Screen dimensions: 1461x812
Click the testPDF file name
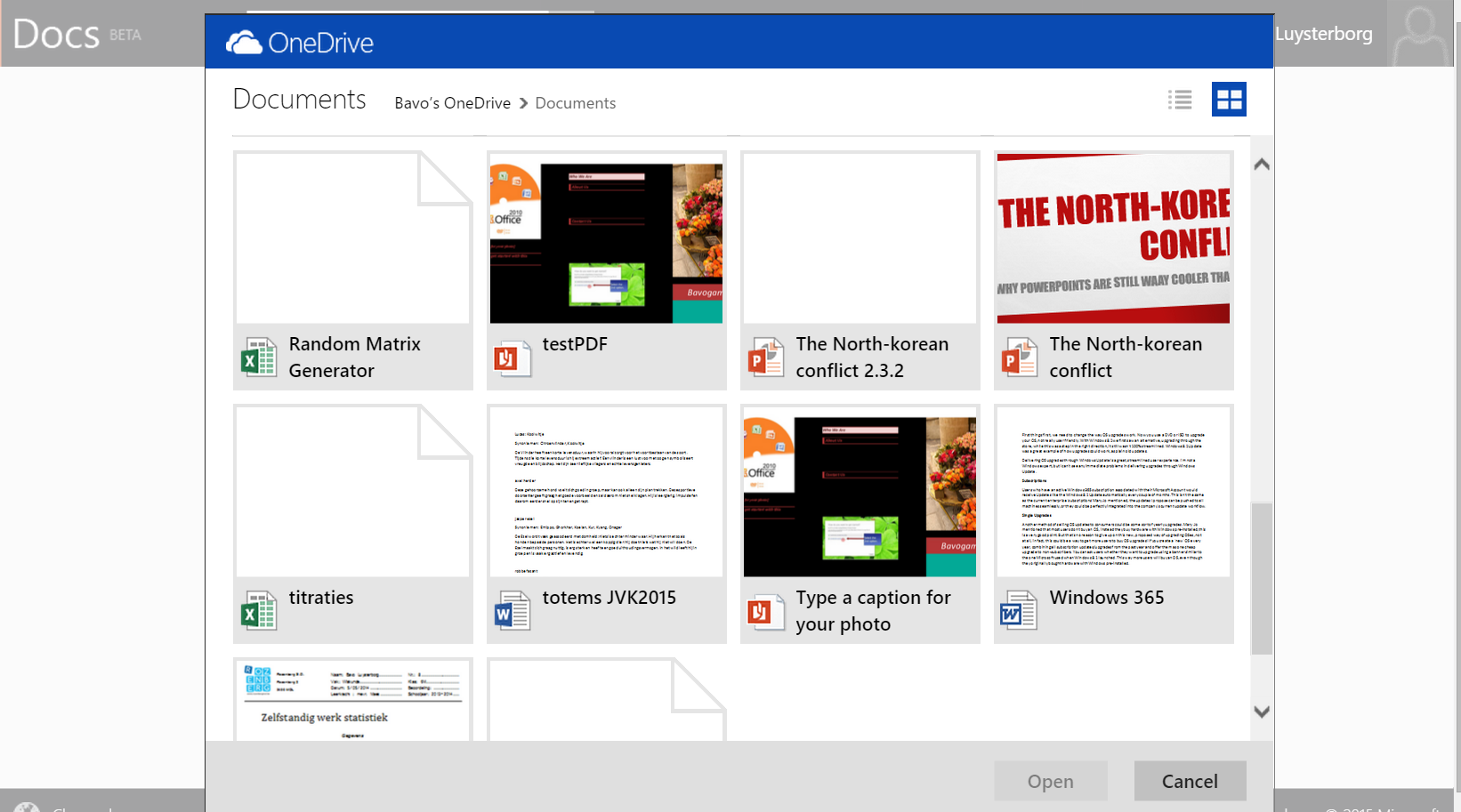[x=575, y=344]
